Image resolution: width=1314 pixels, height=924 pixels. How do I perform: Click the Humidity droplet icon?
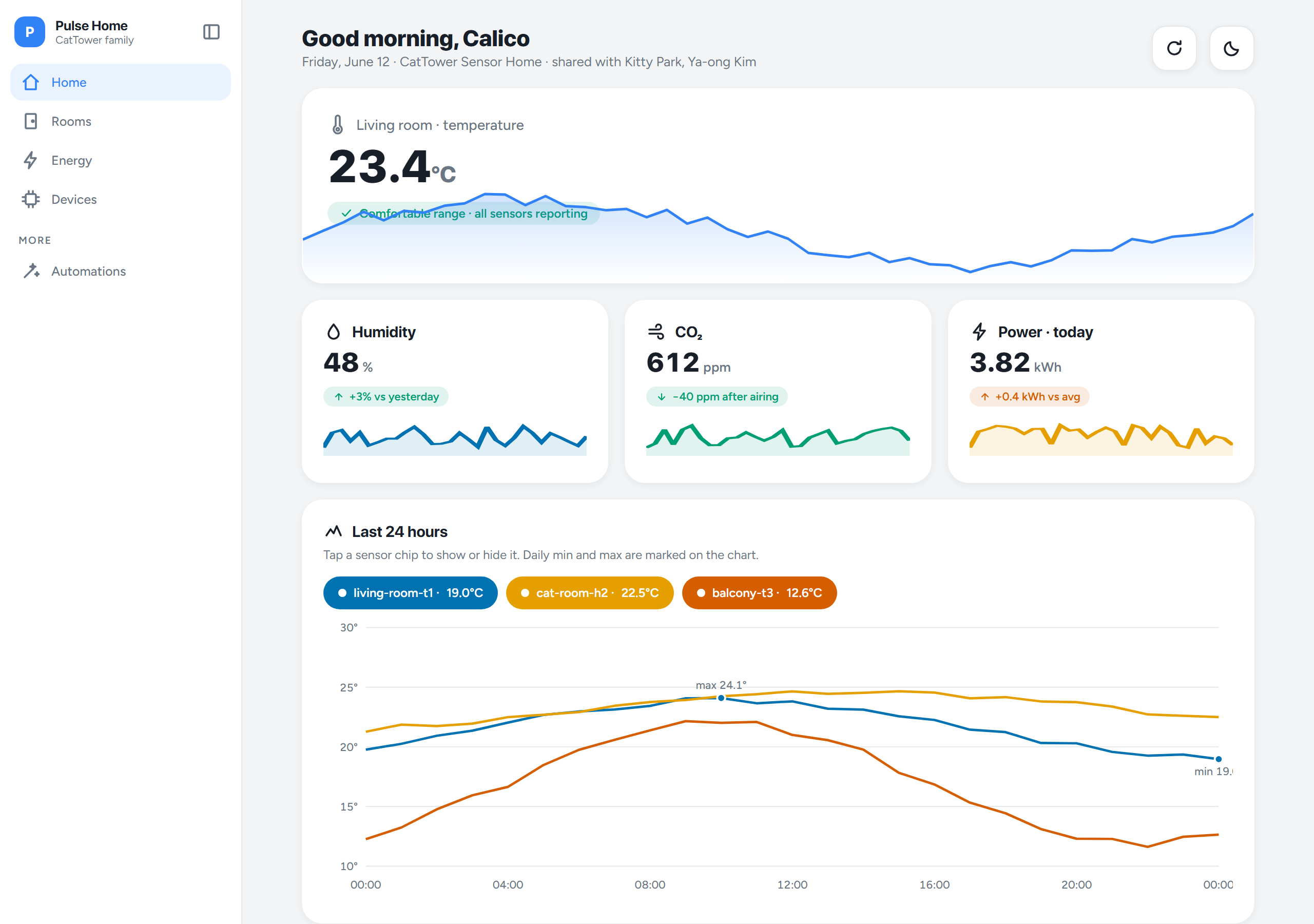coord(334,332)
